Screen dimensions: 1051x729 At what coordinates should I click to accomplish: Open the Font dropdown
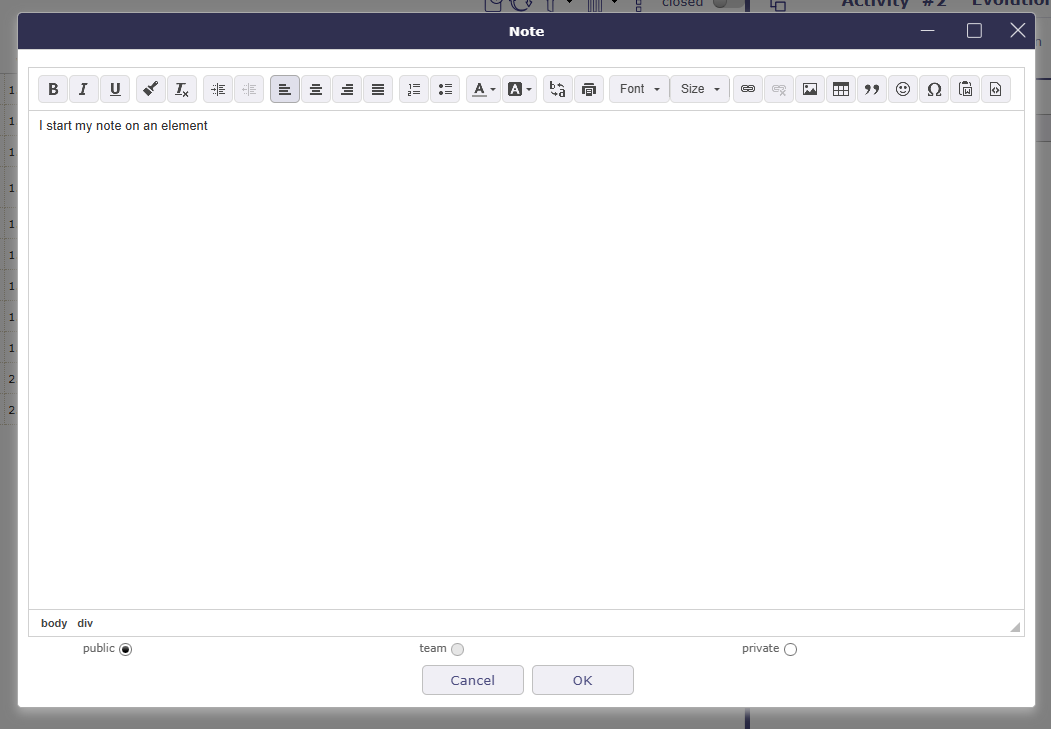[x=638, y=89]
